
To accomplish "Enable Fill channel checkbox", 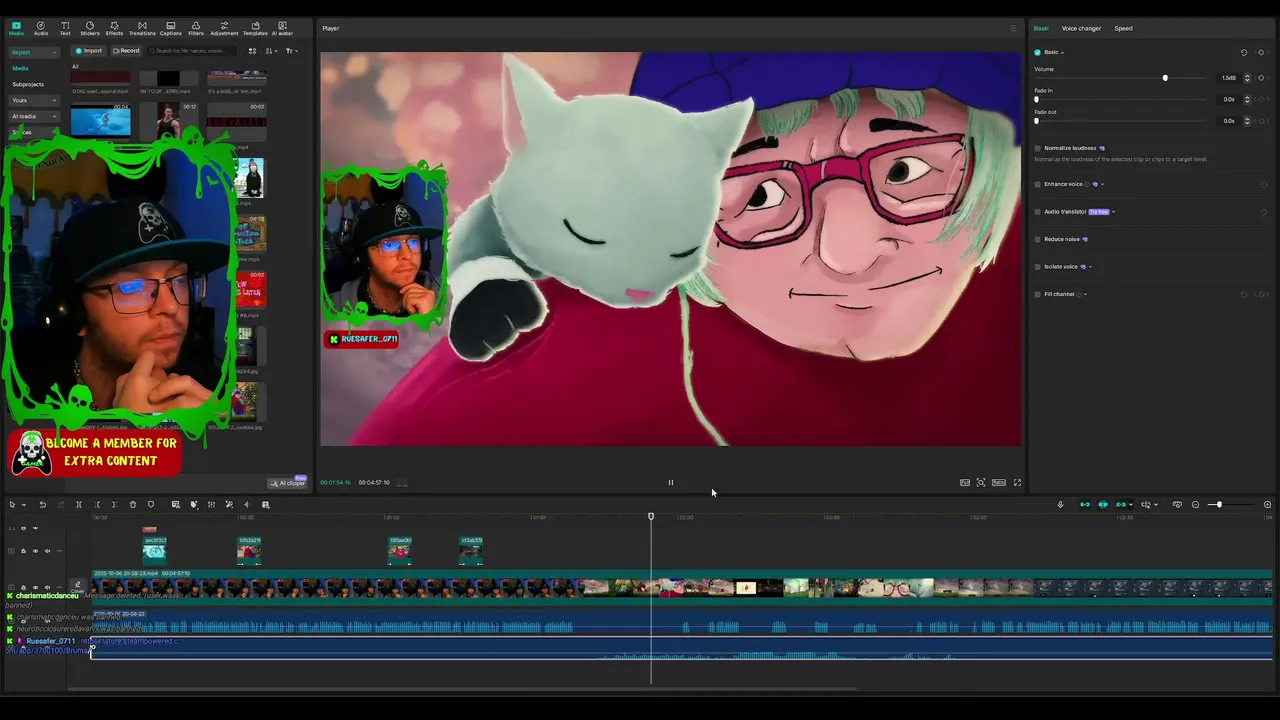I will 1037,294.
